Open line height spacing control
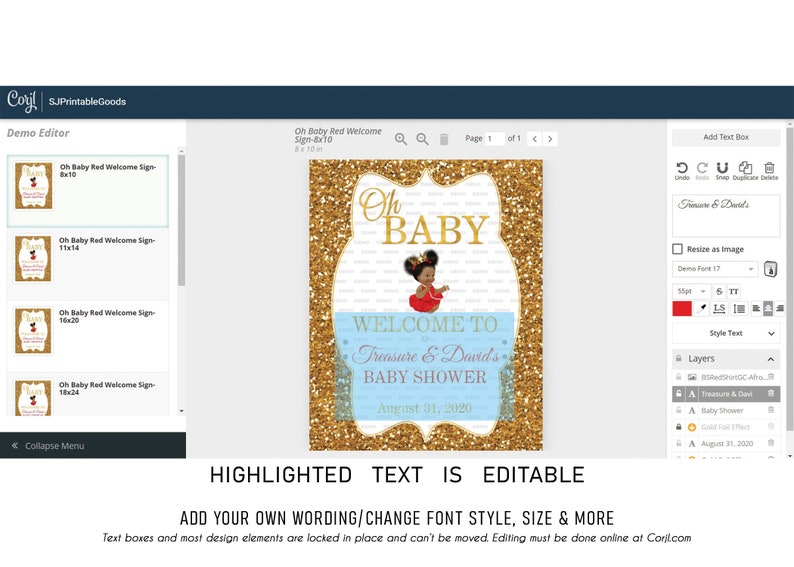The width and height of the screenshot is (794, 567). (739, 308)
